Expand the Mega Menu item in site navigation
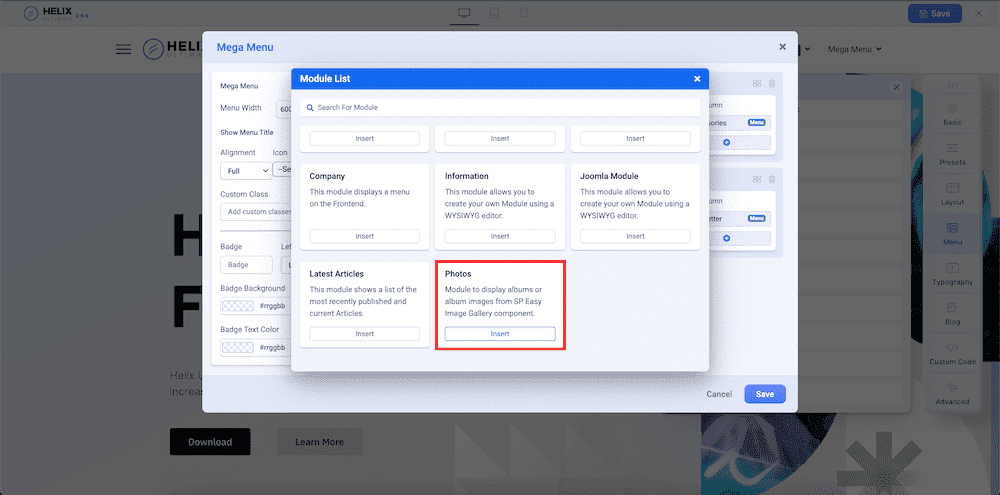 [855, 49]
